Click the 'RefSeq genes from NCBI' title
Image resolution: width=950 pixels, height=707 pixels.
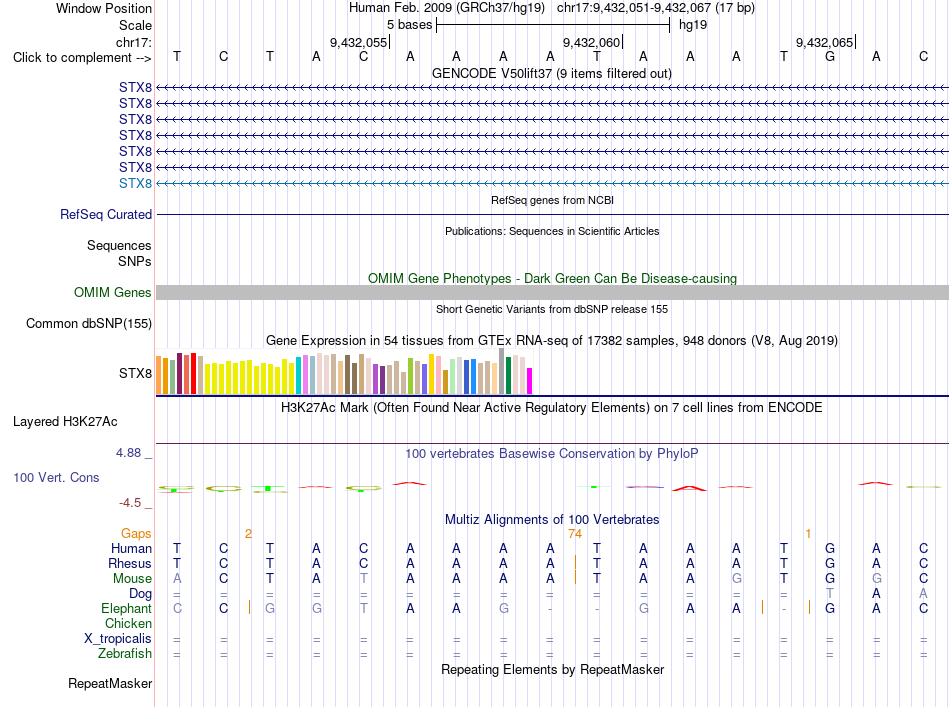pos(553,200)
